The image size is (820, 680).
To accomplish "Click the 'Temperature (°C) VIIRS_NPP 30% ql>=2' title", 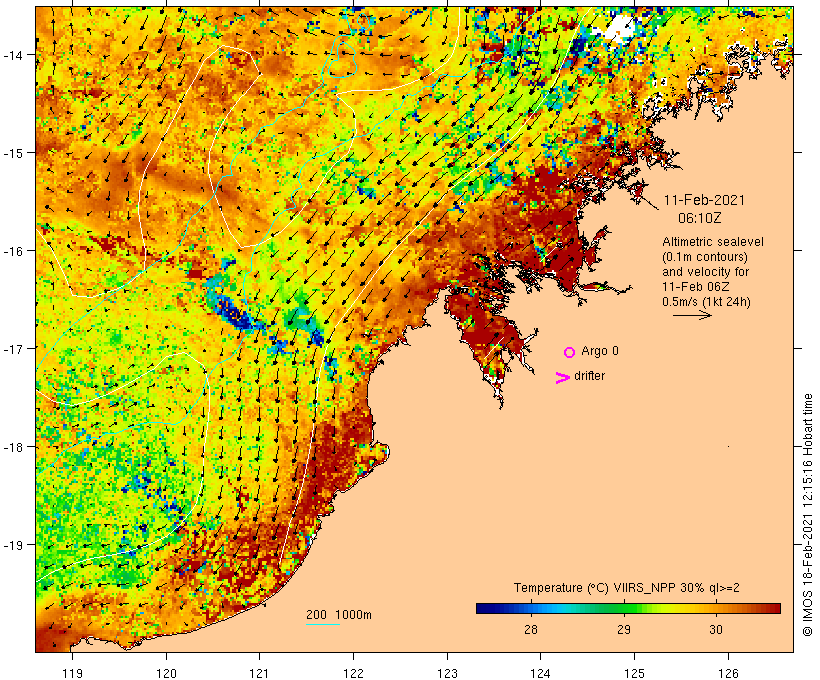I will coord(627,588).
